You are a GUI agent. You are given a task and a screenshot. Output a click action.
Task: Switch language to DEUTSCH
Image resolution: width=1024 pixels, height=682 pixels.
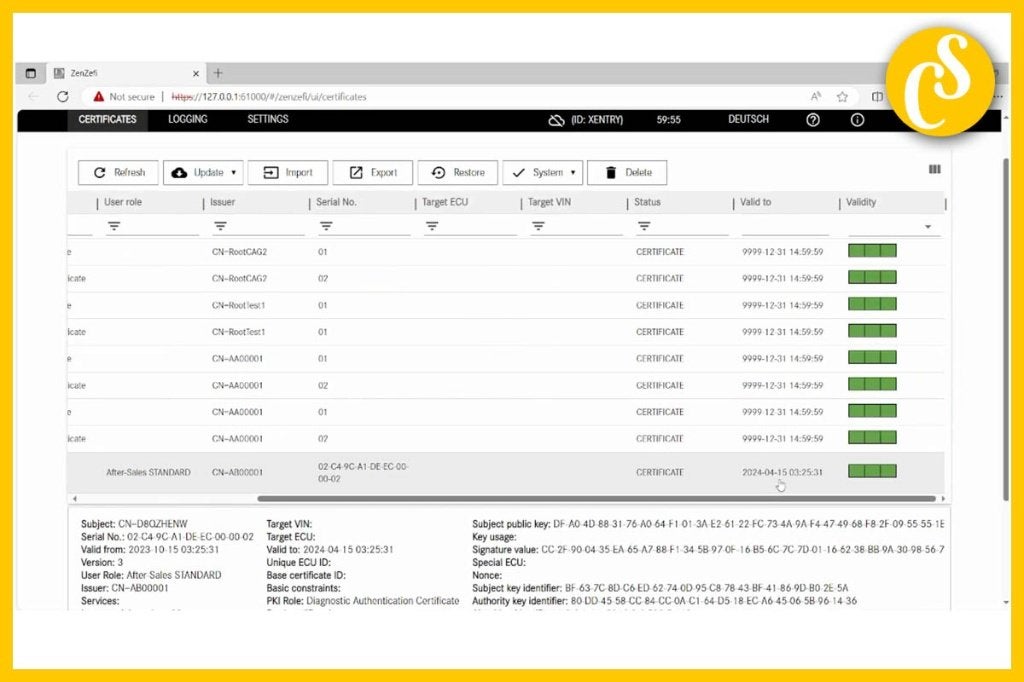coord(748,120)
